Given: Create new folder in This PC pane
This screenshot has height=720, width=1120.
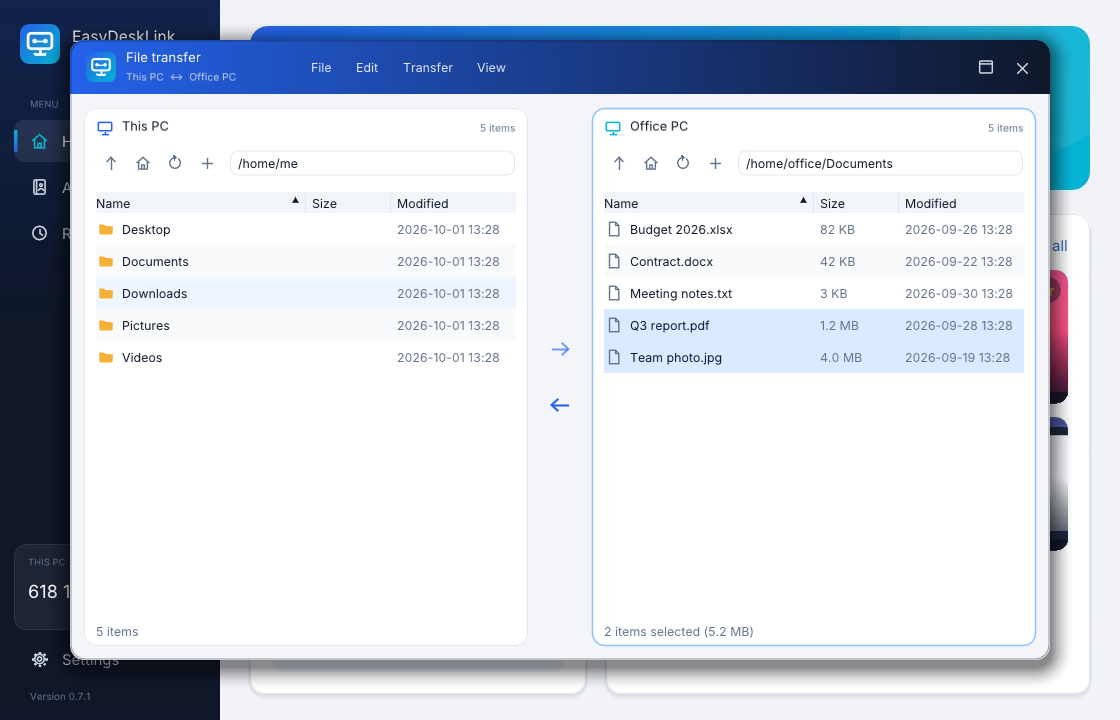Looking at the screenshot, I should tap(207, 164).
